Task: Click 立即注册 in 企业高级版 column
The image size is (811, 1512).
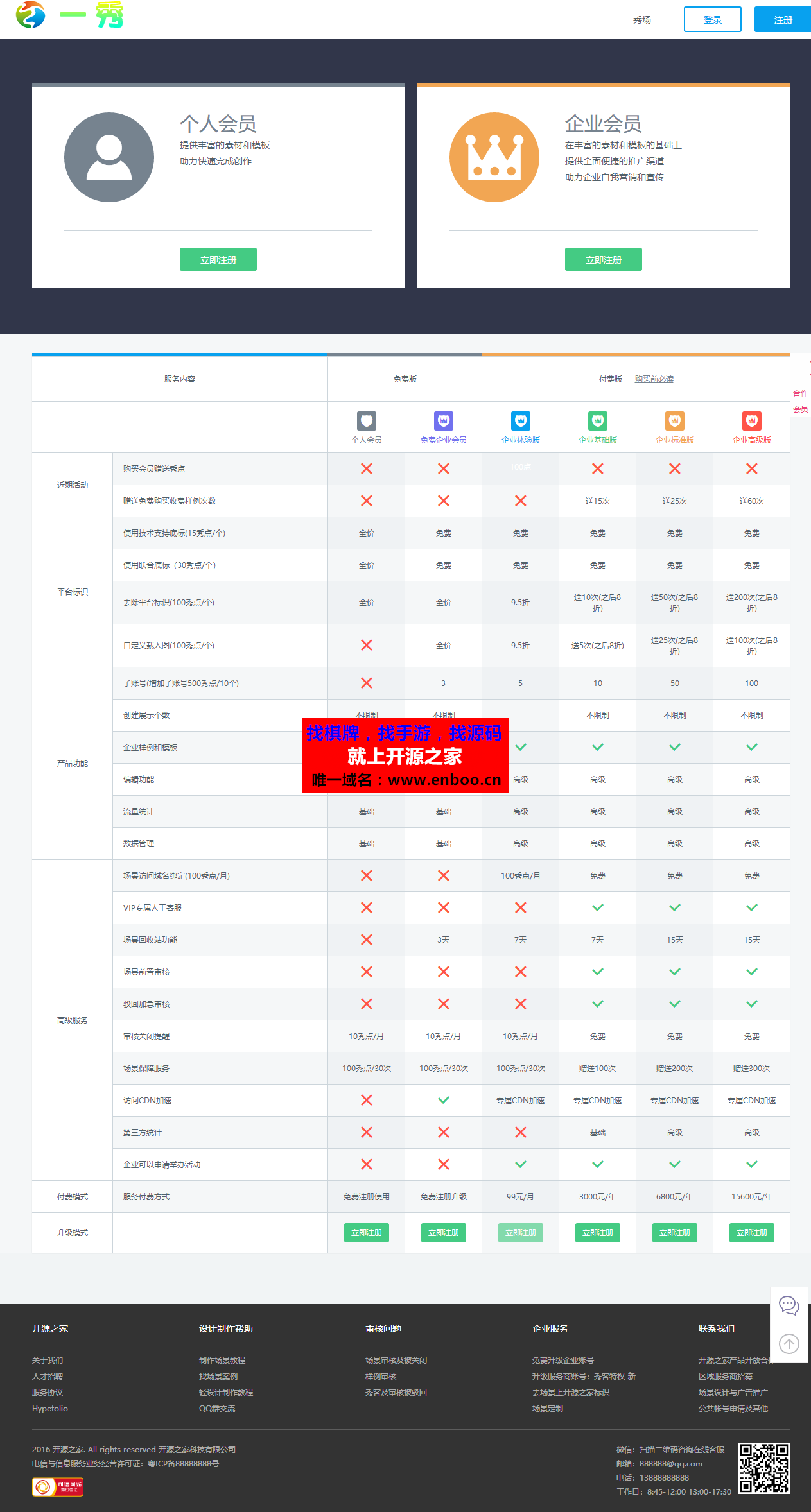Action: [752, 1233]
